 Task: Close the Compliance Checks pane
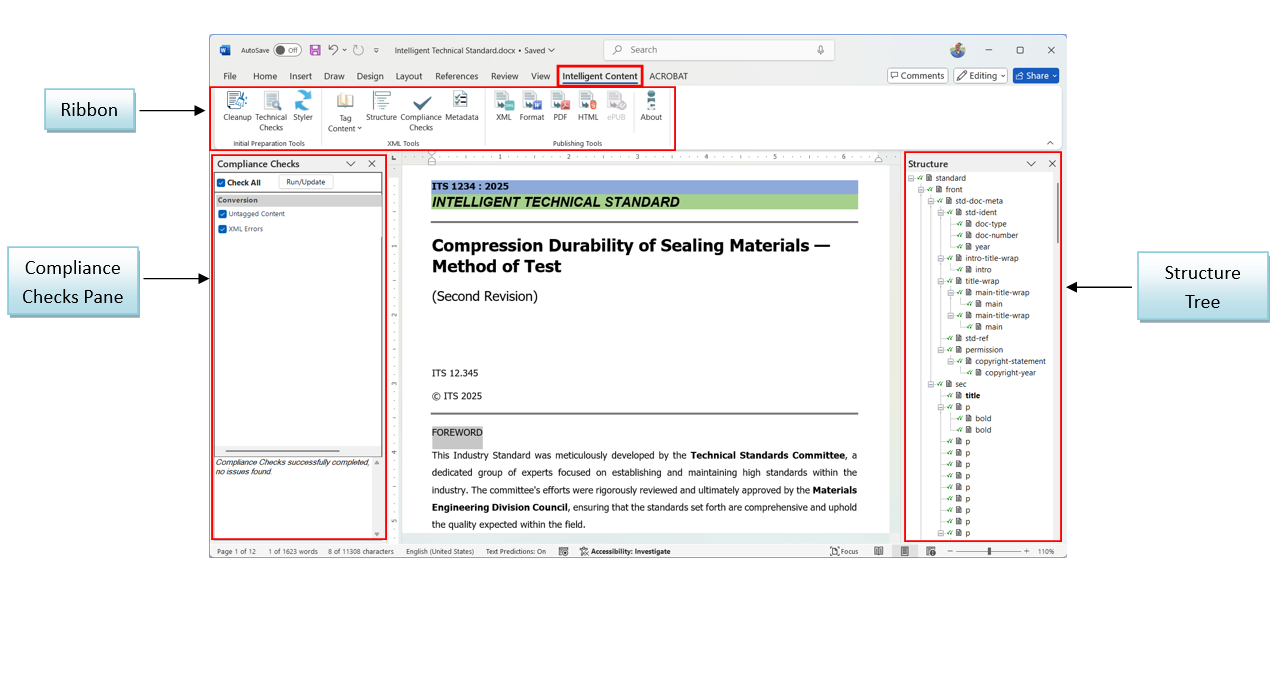[372, 164]
